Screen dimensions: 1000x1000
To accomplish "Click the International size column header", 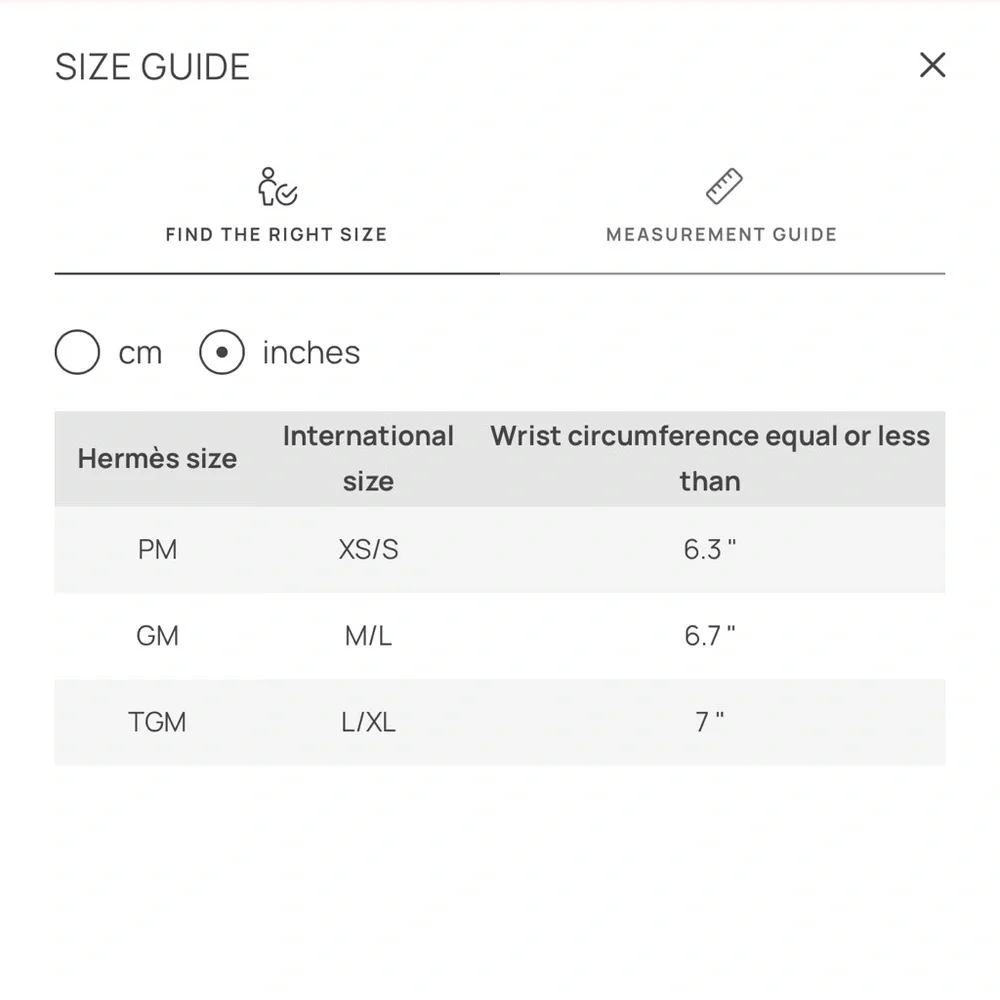I will tap(368, 458).
